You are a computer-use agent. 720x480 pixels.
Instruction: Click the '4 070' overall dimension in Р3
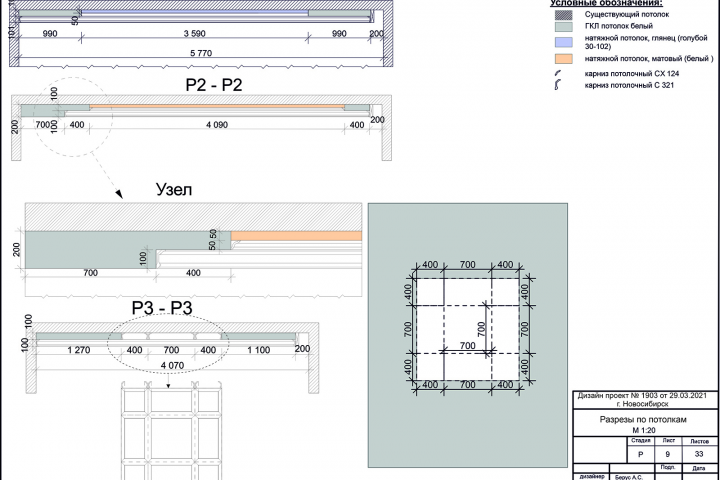click(x=172, y=366)
